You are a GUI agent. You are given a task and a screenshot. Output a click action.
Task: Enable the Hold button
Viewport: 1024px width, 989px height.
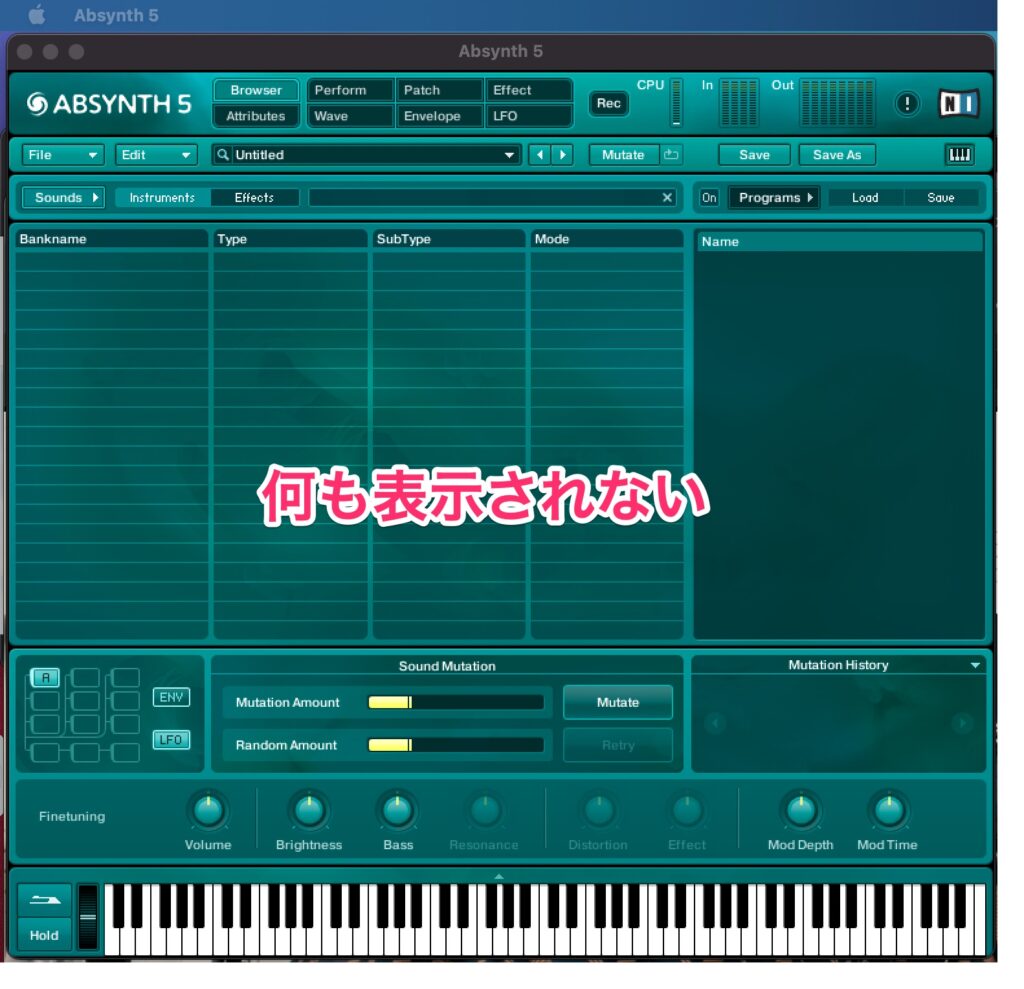(44, 935)
